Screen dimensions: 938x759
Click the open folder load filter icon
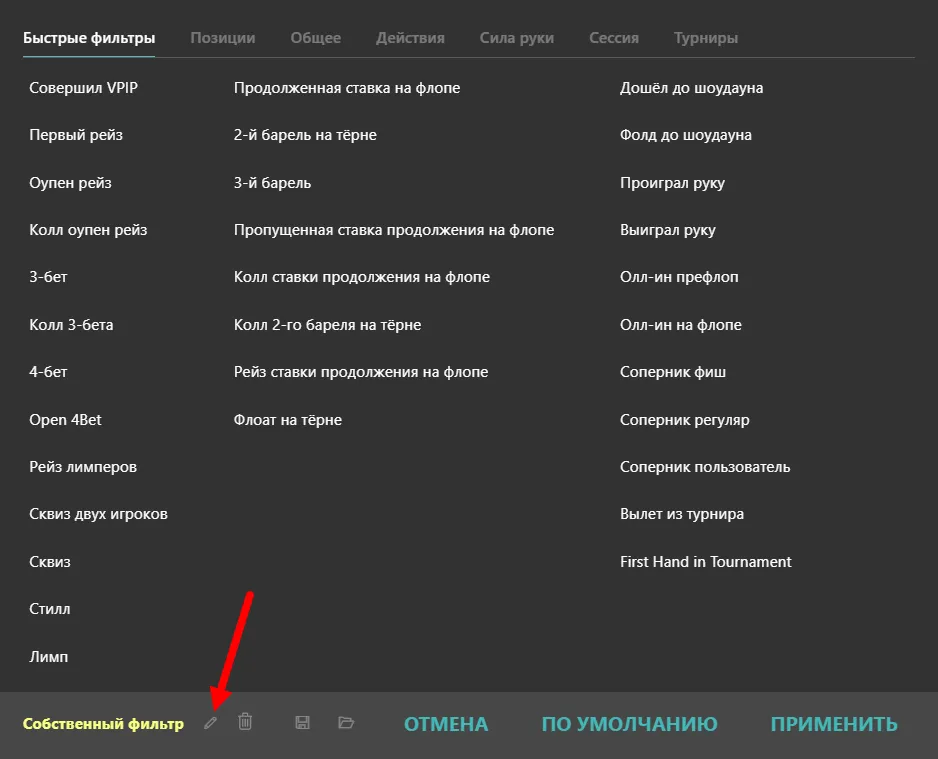click(346, 723)
